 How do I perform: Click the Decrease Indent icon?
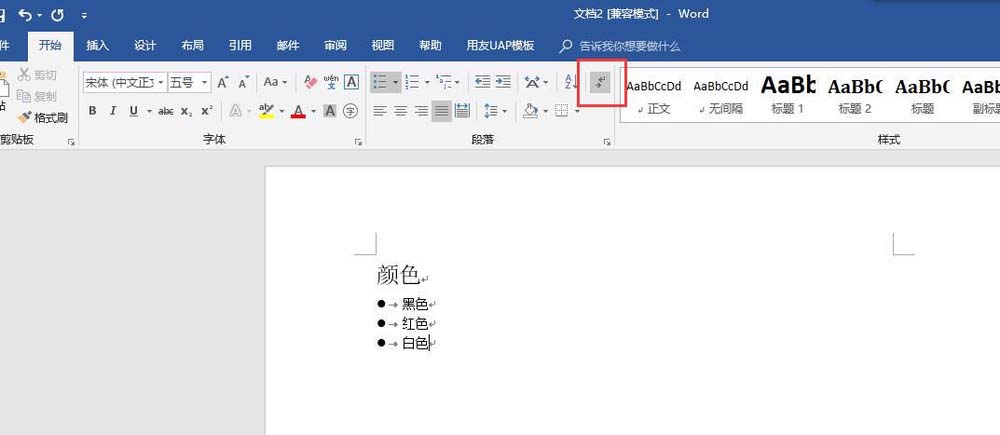[483, 82]
